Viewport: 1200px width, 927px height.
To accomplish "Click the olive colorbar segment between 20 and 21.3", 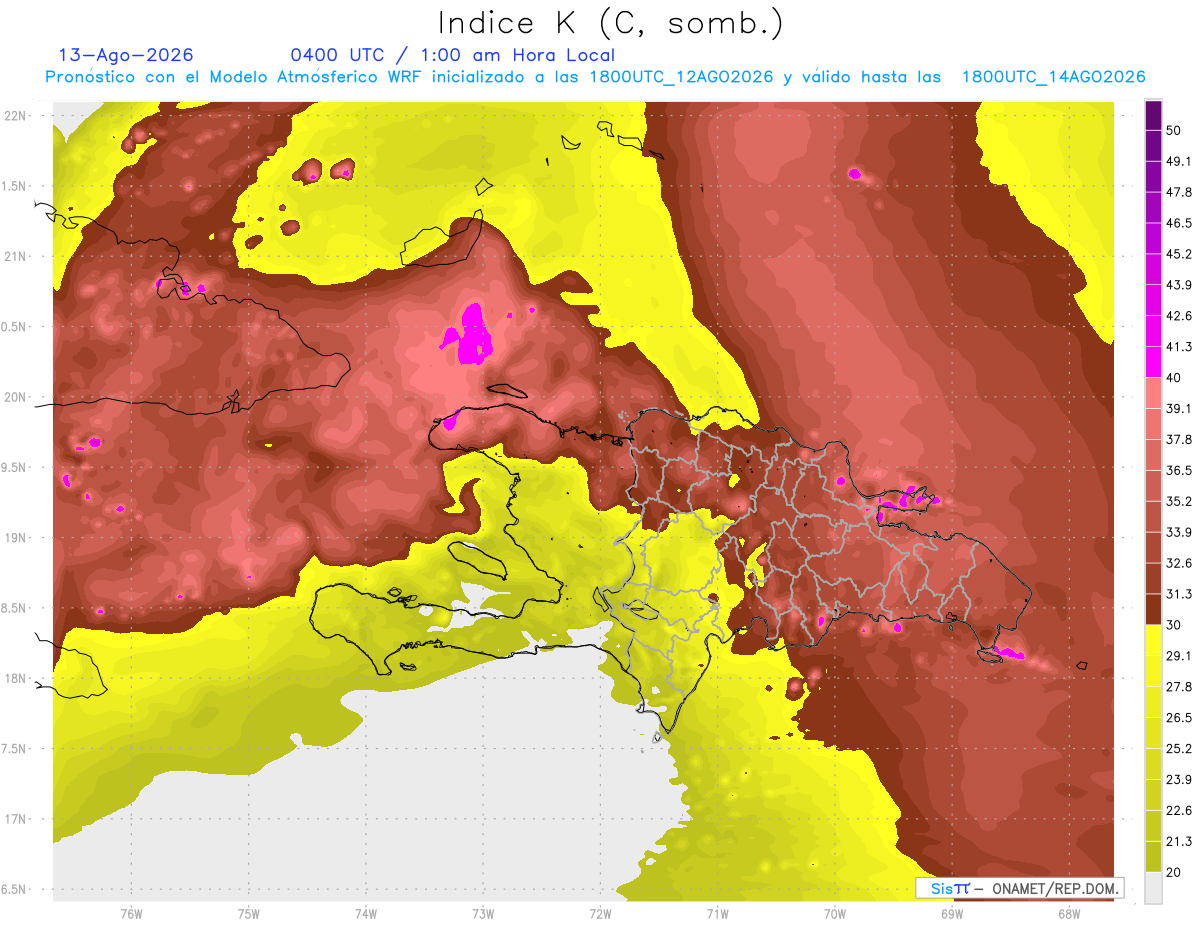I will tap(1153, 856).
